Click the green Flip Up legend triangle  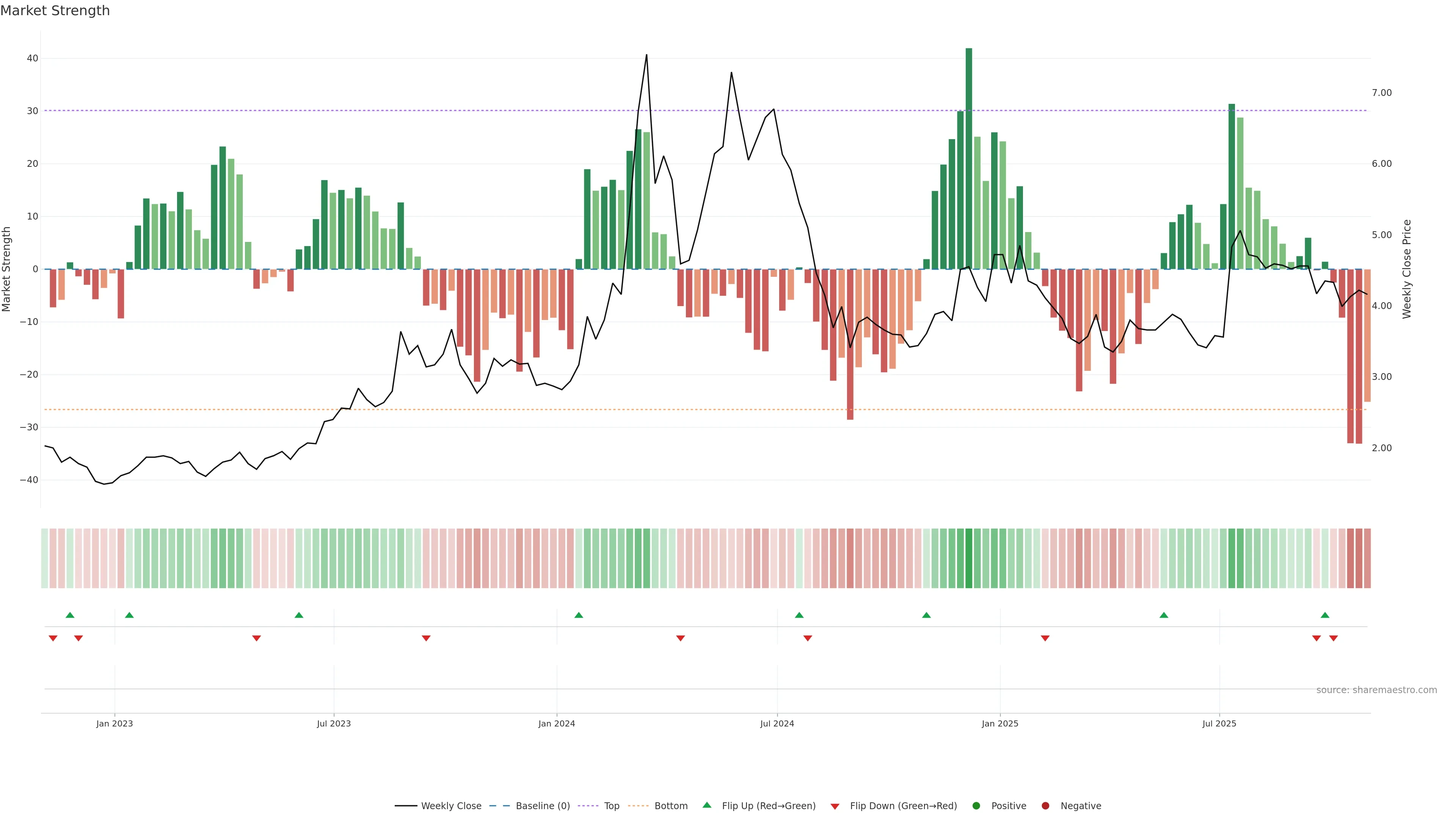pos(706,805)
